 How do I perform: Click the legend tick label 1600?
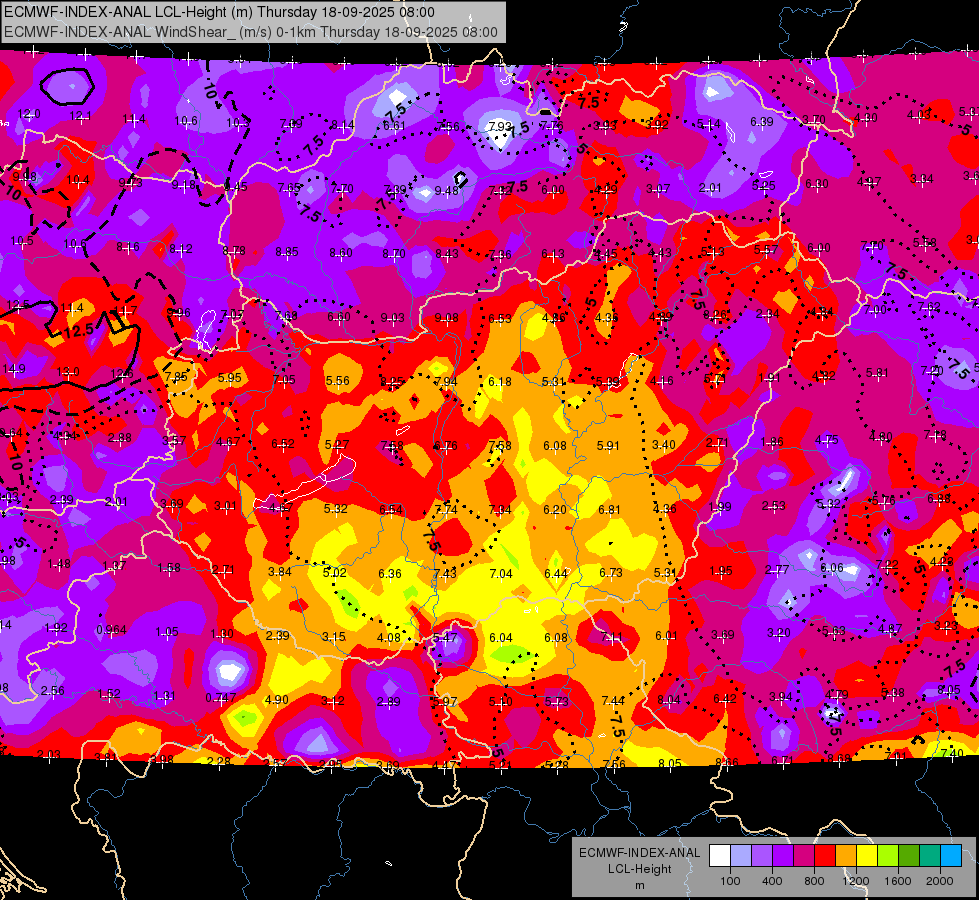tap(898, 881)
